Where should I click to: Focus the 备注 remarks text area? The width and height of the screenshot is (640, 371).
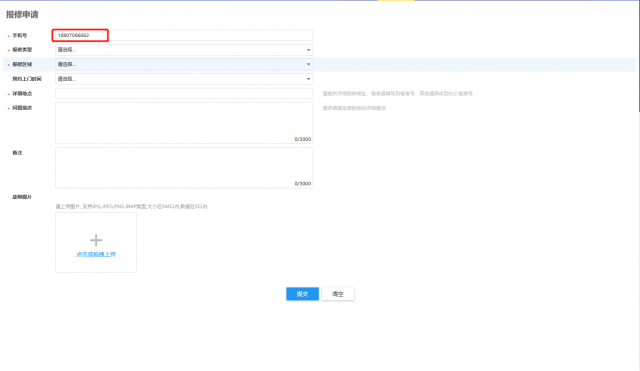pyautogui.click(x=184, y=168)
